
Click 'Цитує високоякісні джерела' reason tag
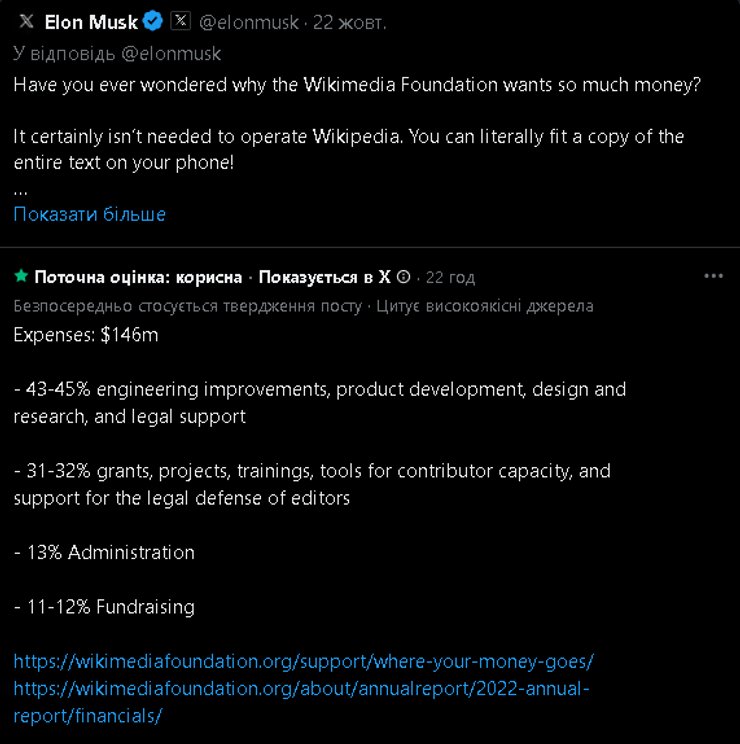(x=484, y=306)
